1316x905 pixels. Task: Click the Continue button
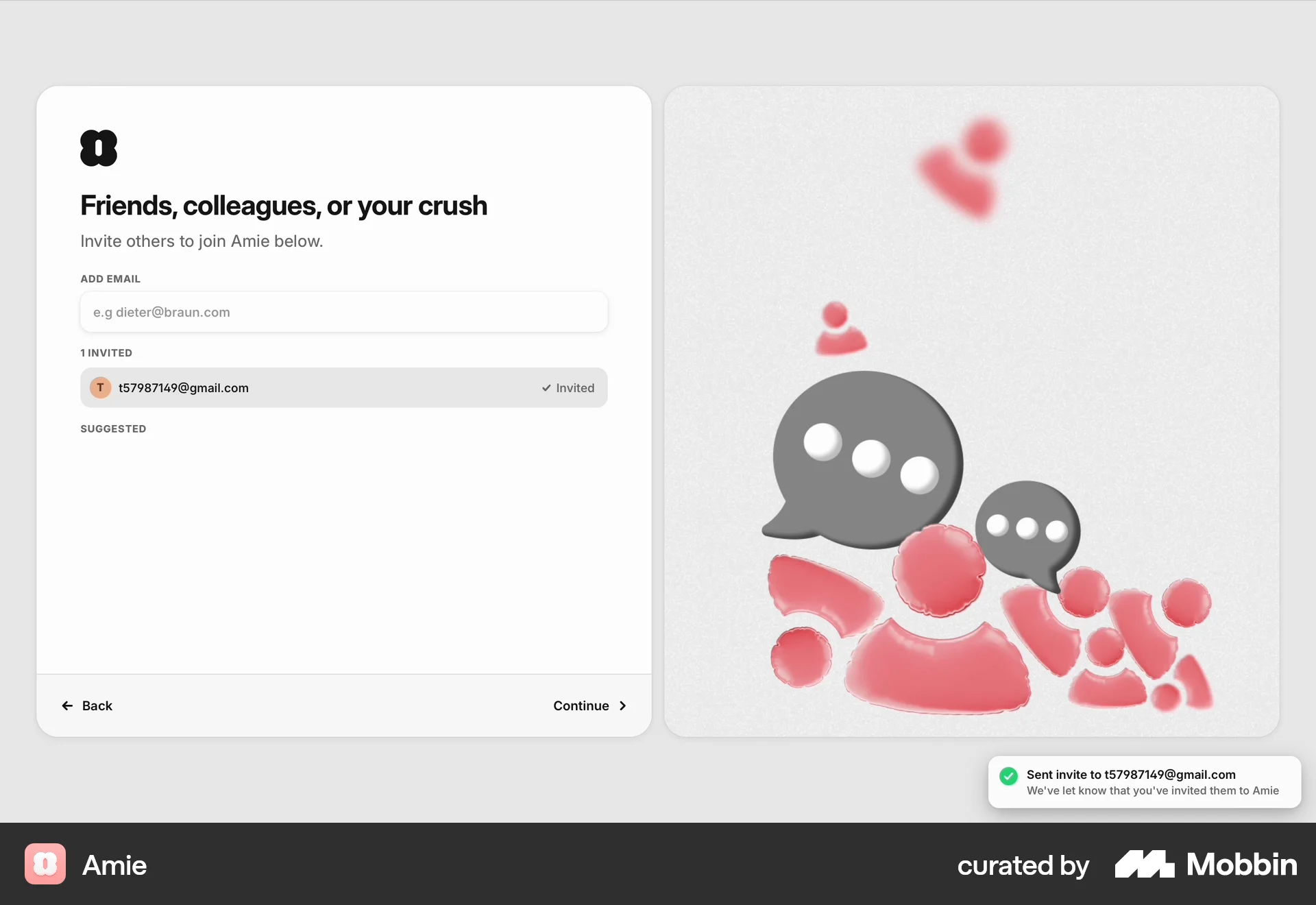pos(581,705)
